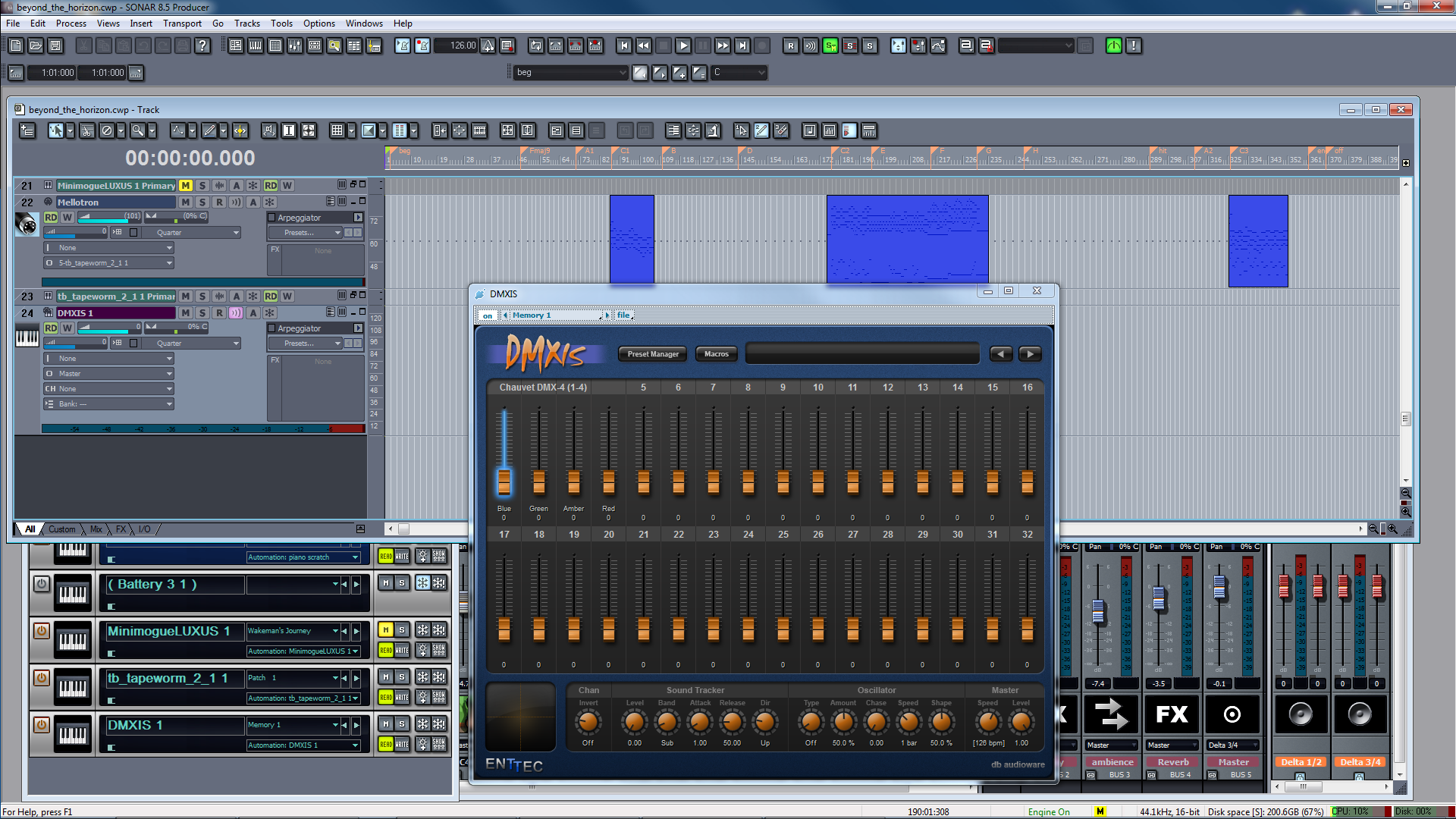Open the DMXIS 1 track Master output dropdown
This screenshot has height=819, width=1456.
109,374
